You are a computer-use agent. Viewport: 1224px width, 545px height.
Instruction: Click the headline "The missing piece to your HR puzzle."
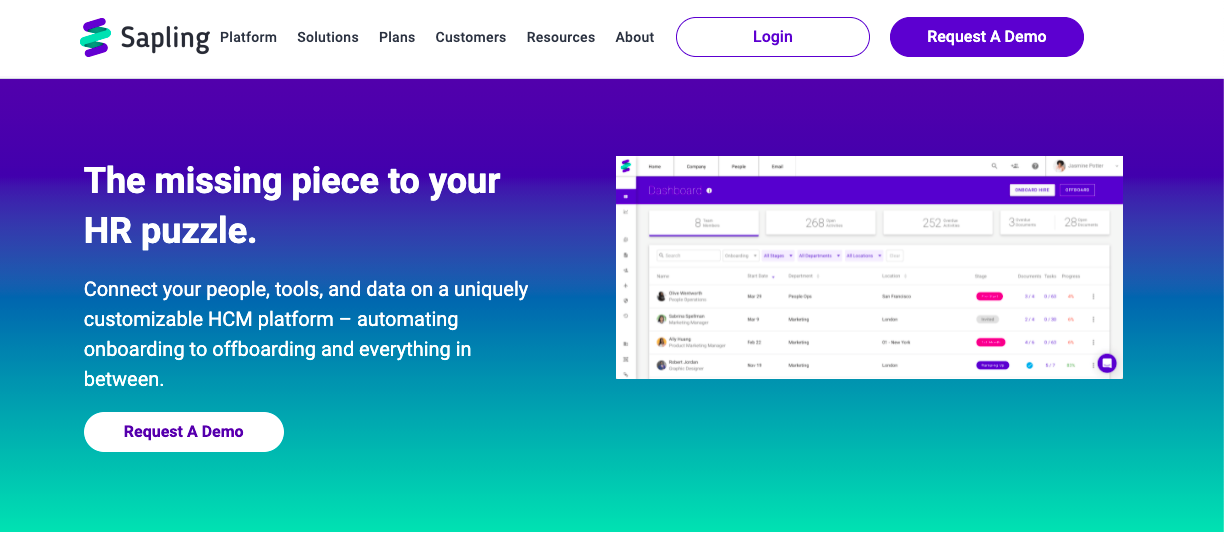point(292,205)
